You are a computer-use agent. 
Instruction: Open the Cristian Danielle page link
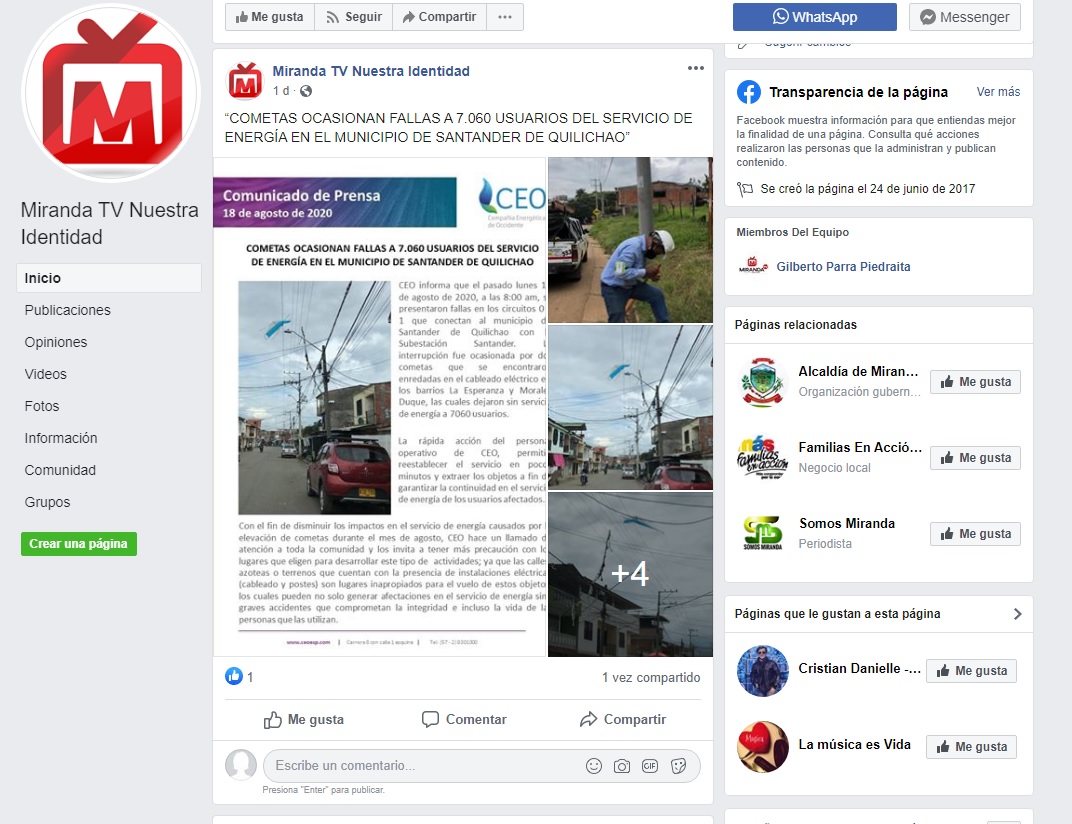859,668
